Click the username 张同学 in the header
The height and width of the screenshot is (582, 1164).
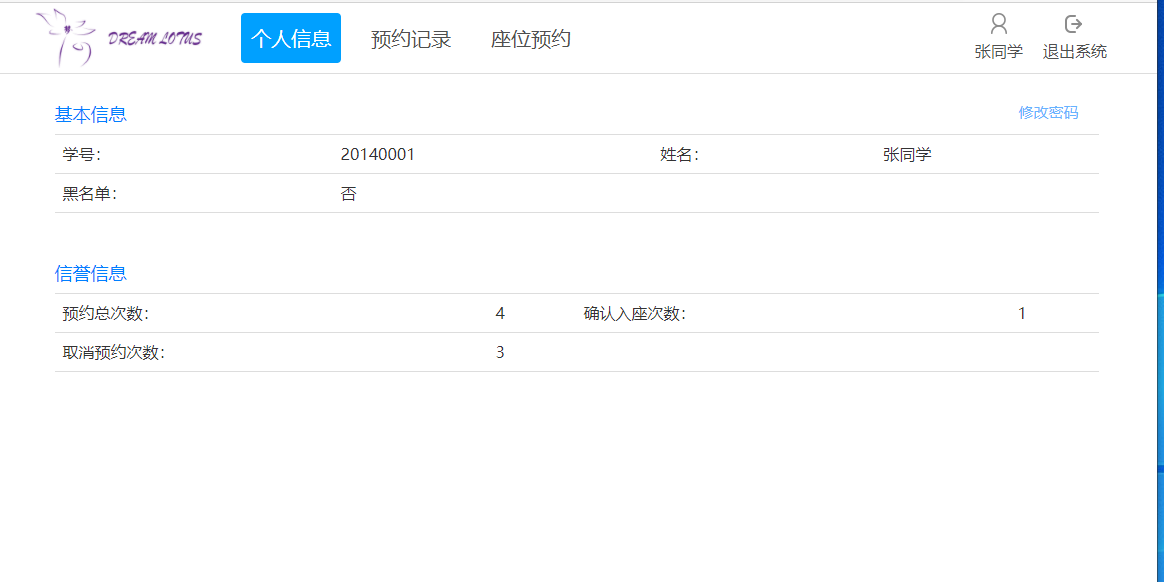[997, 50]
